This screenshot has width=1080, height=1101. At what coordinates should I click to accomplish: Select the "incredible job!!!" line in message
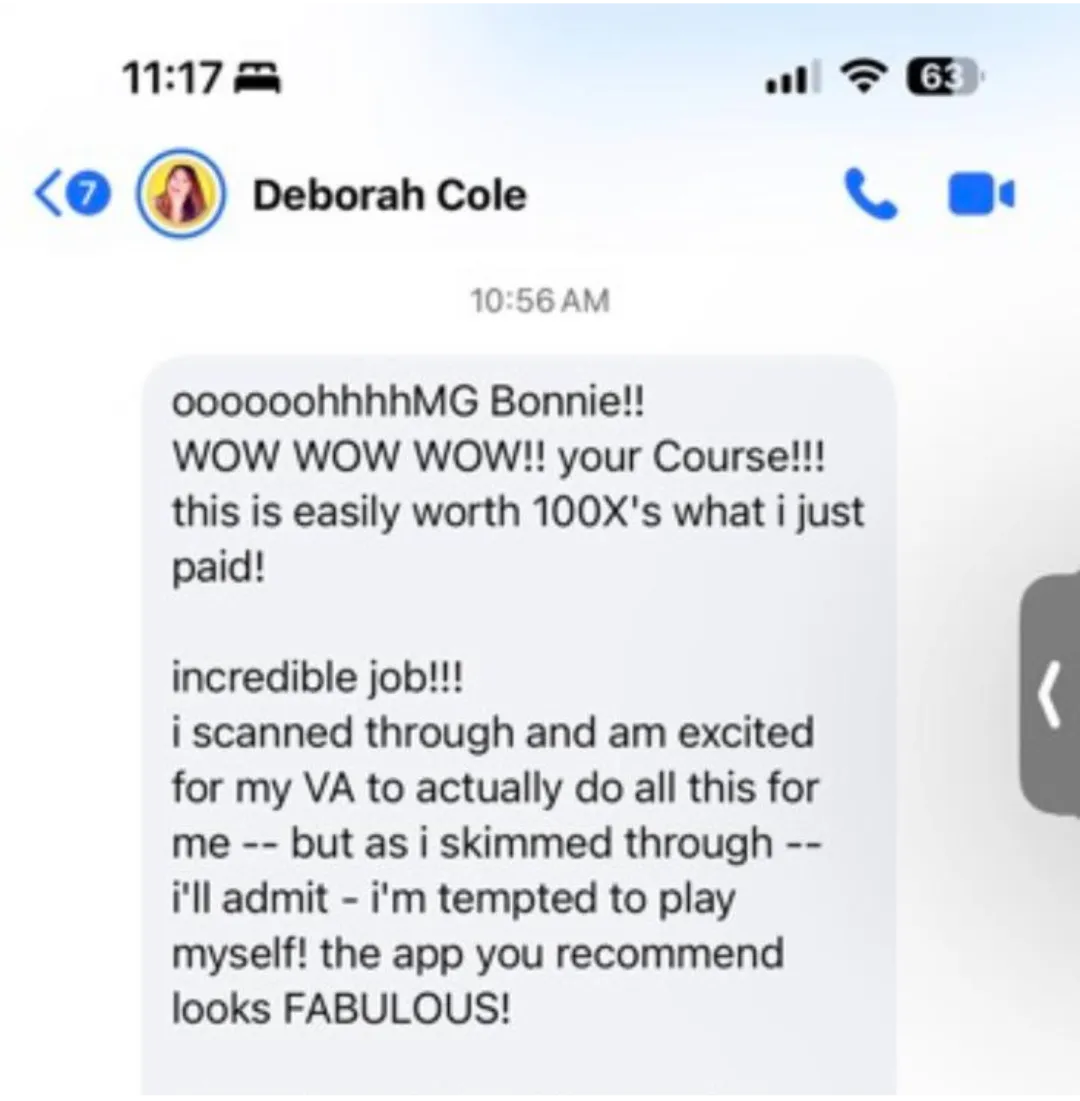tap(317, 678)
